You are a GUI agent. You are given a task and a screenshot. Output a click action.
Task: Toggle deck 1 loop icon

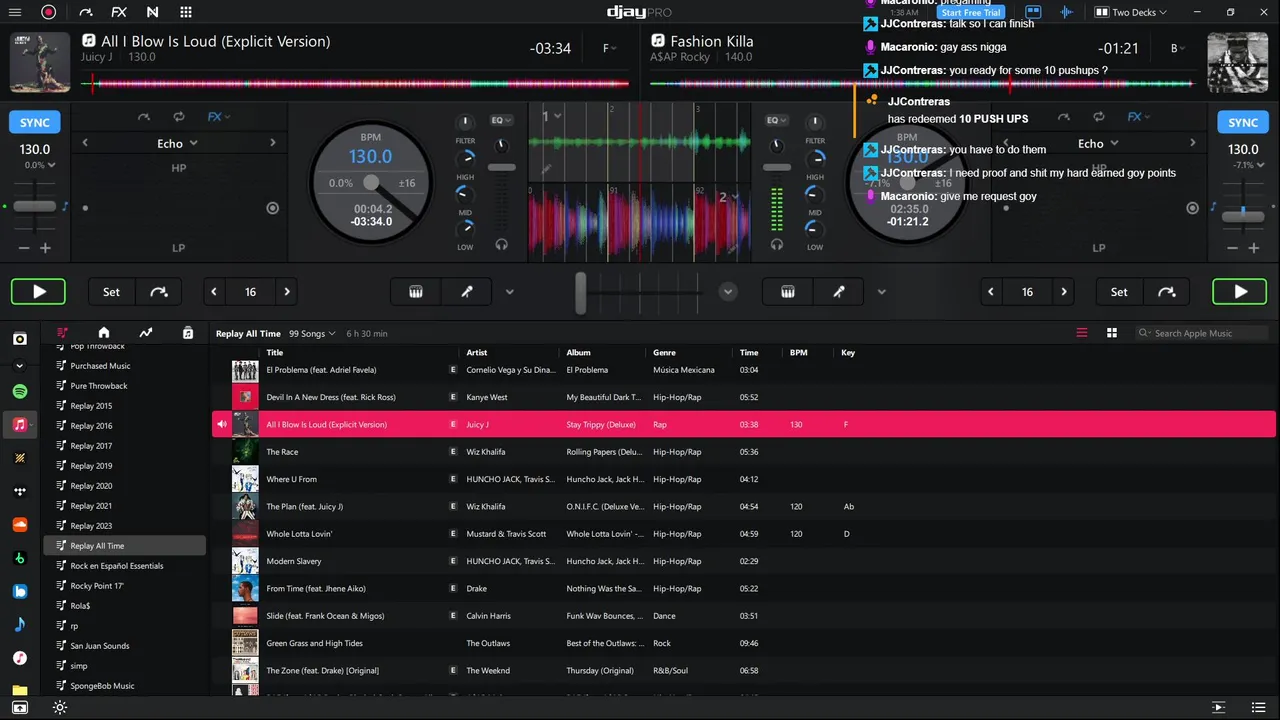179,117
